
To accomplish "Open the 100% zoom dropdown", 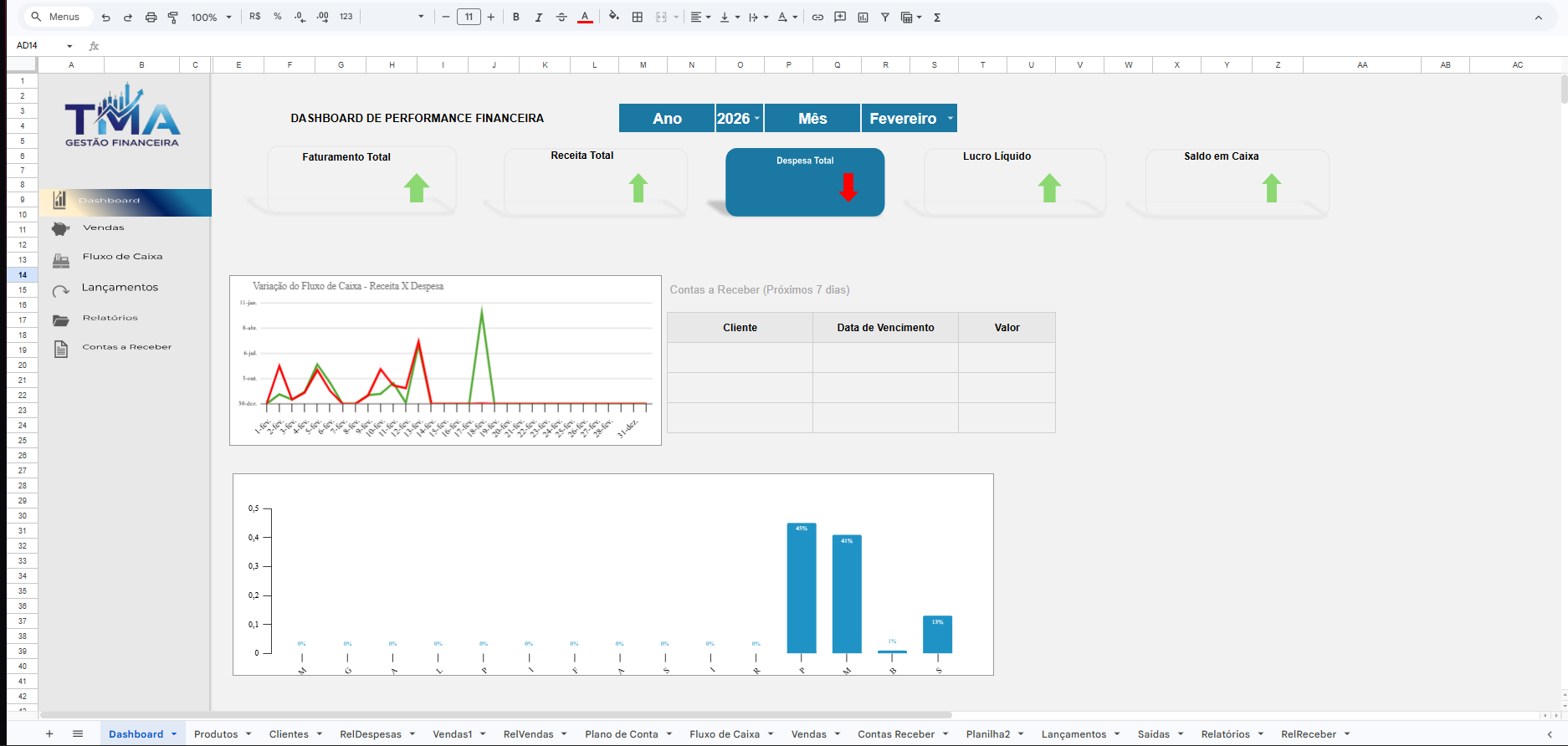I will [211, 17].
